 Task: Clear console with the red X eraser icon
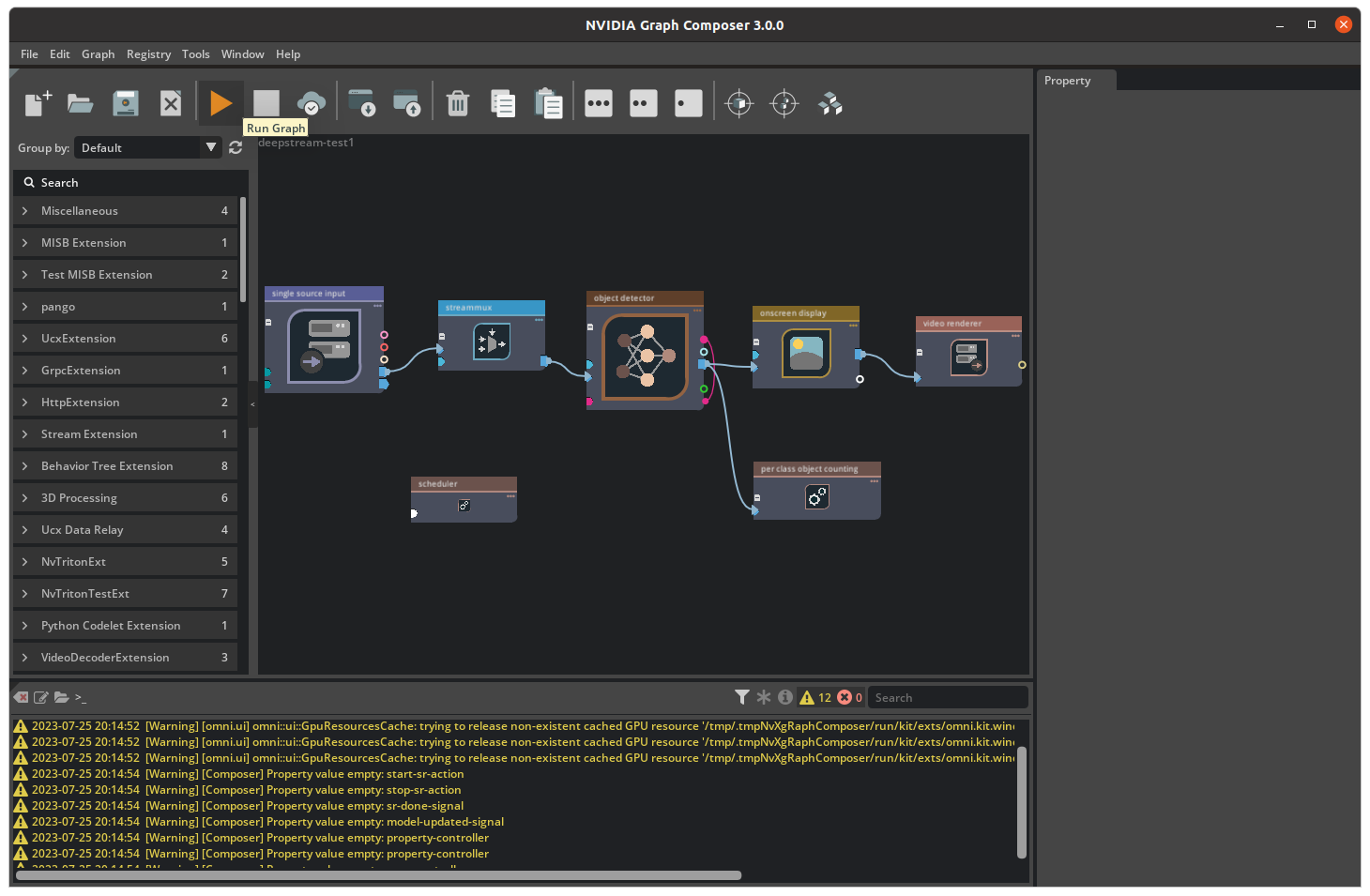coord(21,697)
